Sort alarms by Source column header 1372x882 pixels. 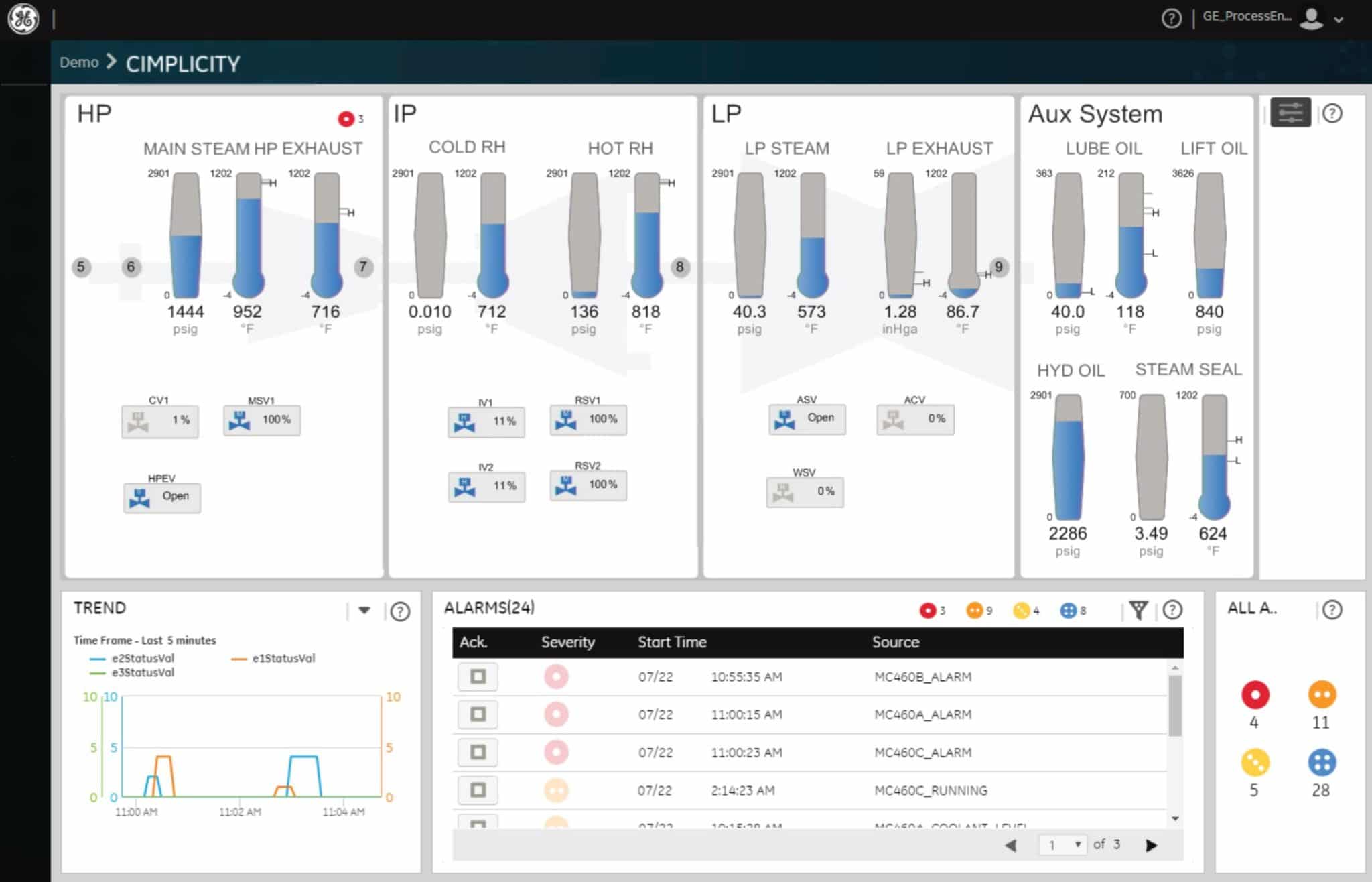[895, 642]
